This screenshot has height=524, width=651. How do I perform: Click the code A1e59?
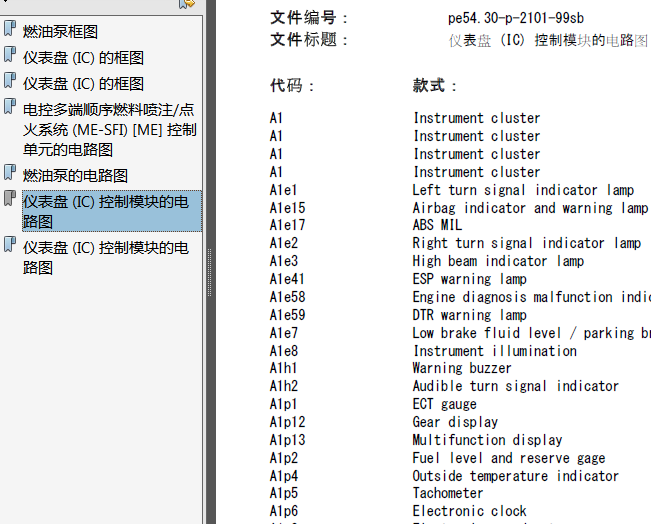[x=287, y=315]
